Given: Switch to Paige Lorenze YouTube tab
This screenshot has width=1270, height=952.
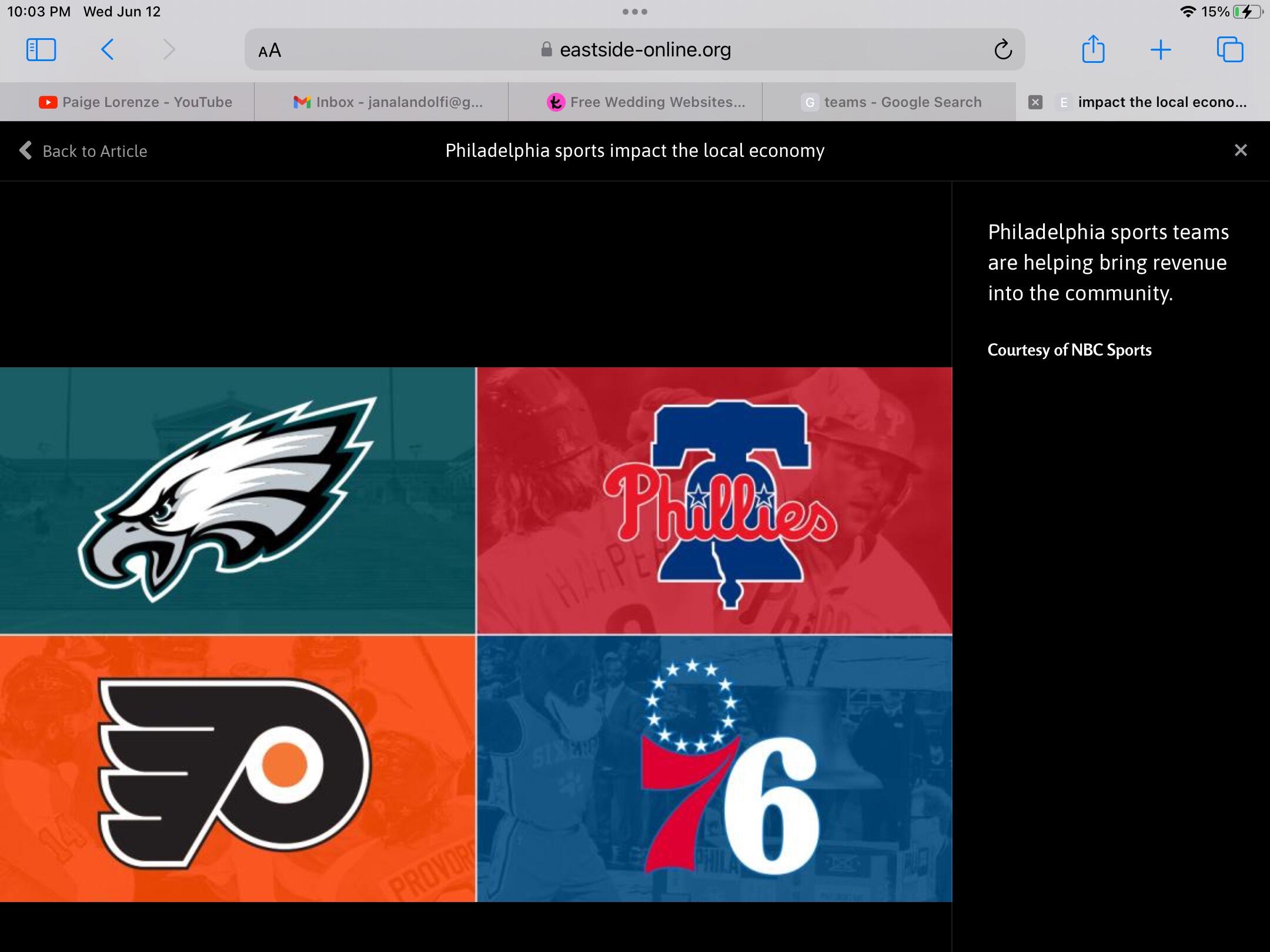Looking at the screenshot, I should [x=127, y=102].
